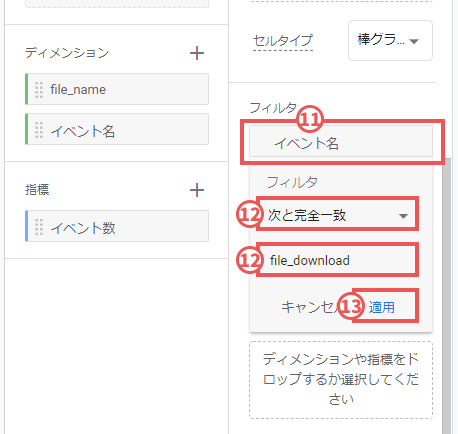Click the セルタイプ label
Screen dimensions: 458x434
(283, 41)
